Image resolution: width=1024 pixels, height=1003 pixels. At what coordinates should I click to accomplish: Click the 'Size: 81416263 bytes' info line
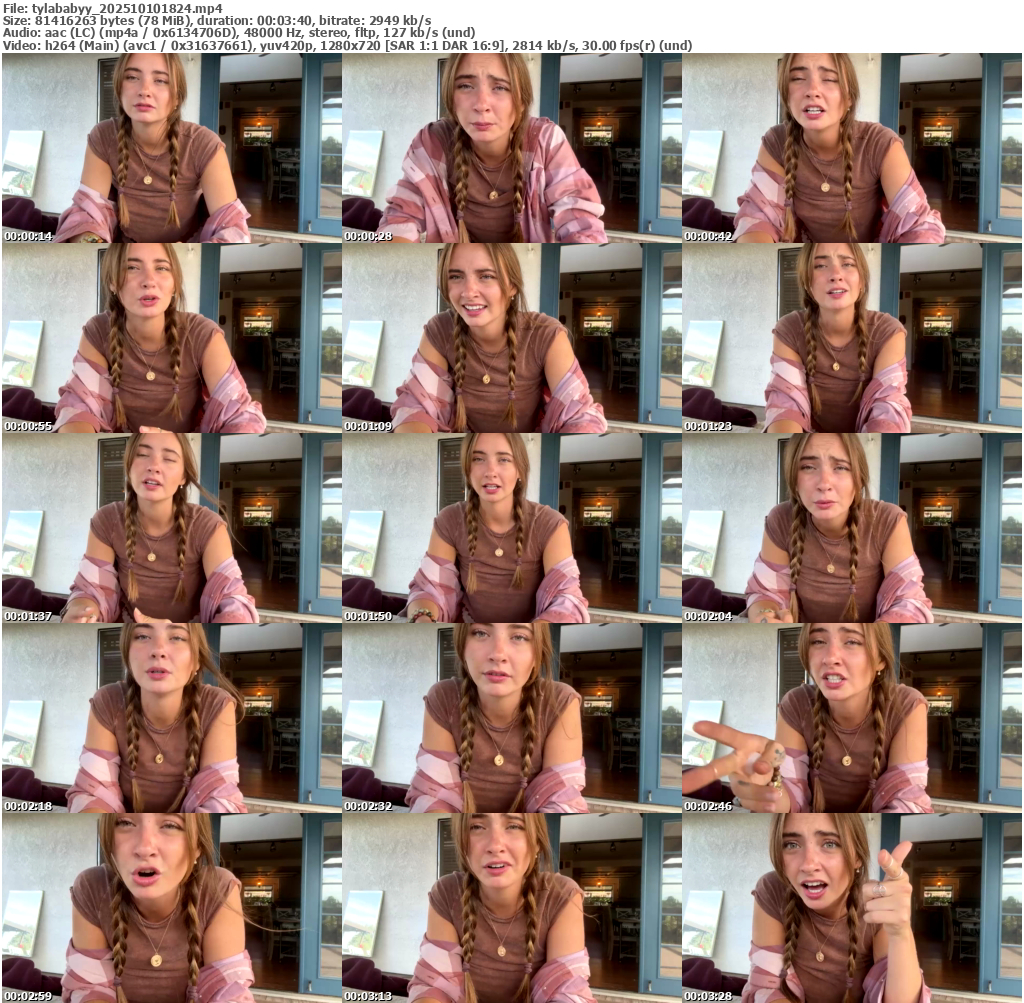pyautogui.click(x=217, y=21)
